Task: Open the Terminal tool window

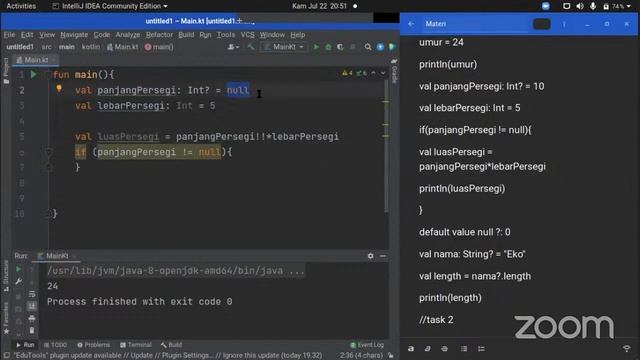Action: pos(136,345)
